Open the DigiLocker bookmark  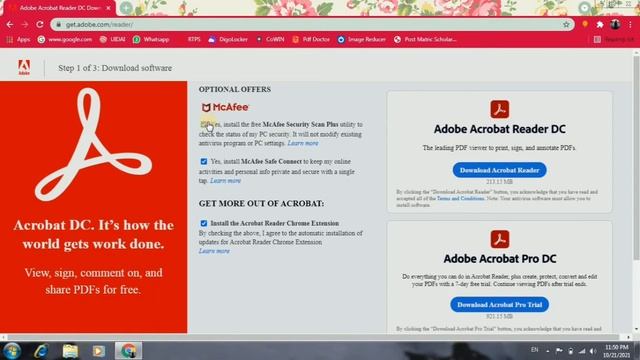[228, 40]
